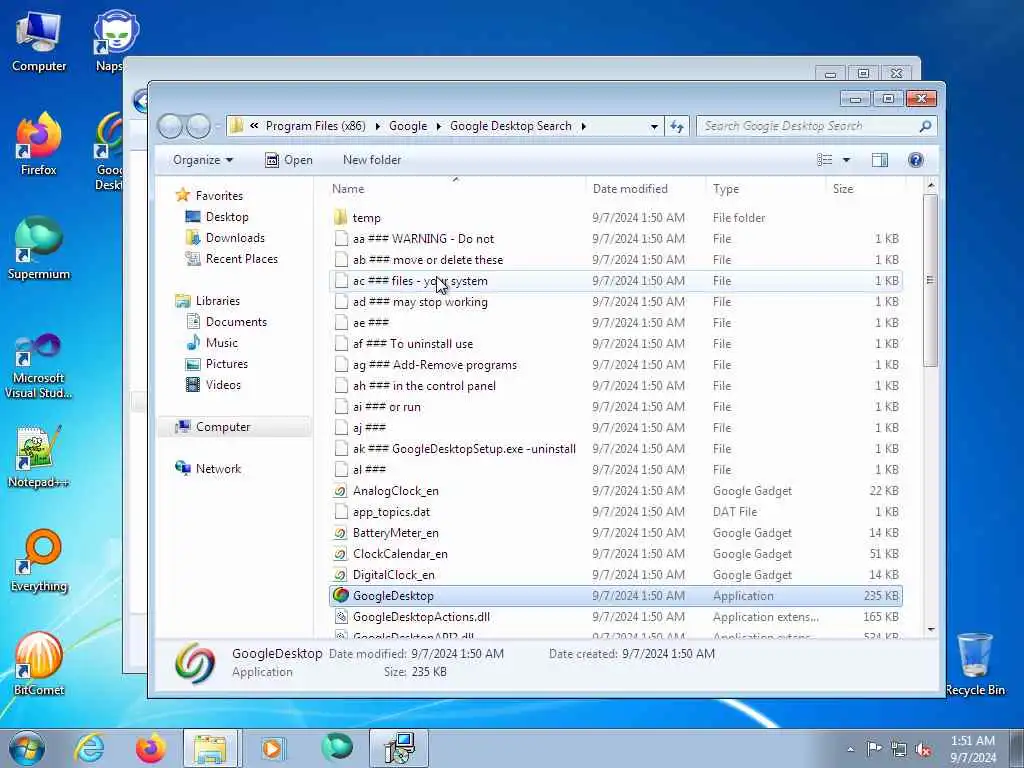This screenshot has width=1024, height=768.
Task: Sort by the Name column header
Action: 455,189
